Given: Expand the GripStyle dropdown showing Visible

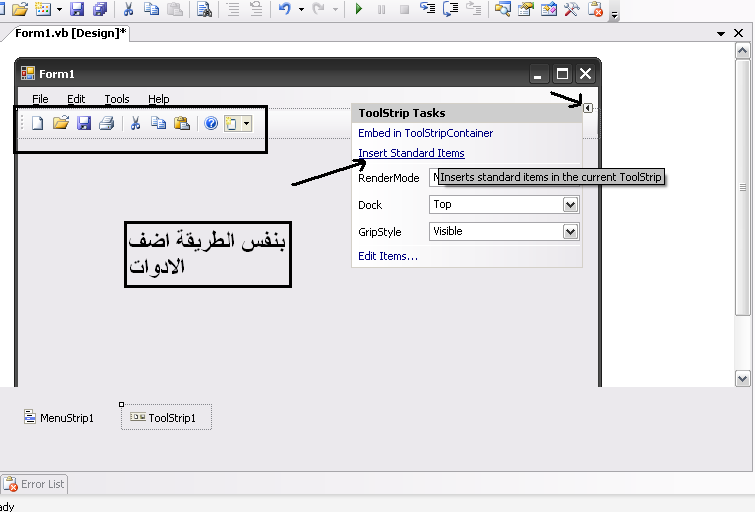Looking at the screenshot, I should click(570, 231).
